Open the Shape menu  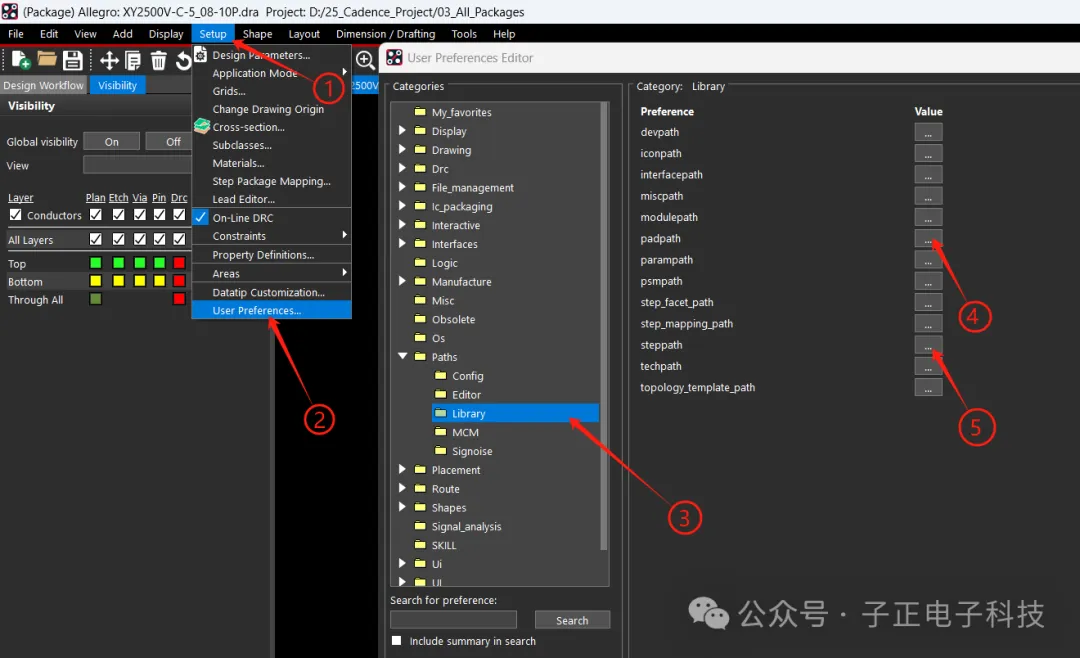coord(258,34)
